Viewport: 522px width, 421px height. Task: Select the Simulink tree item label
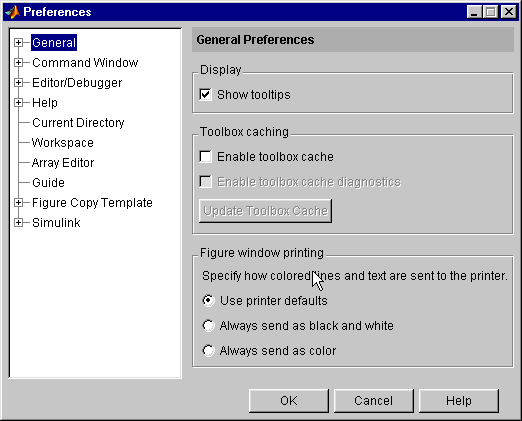coord(56,223)
